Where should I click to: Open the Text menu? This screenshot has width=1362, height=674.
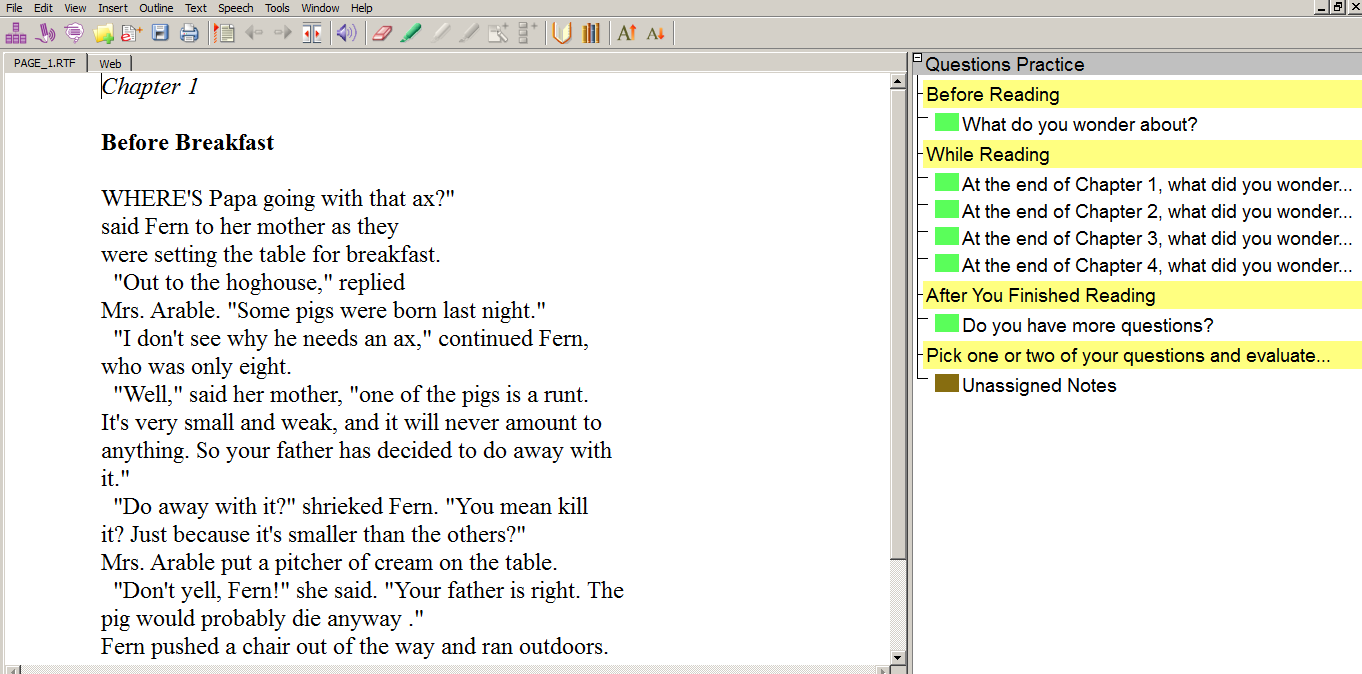coord(196,8)
